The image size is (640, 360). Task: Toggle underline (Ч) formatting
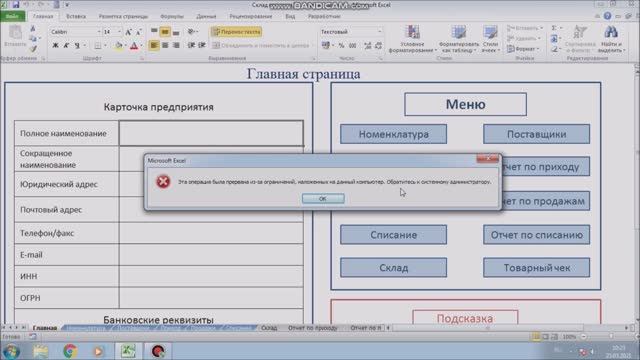tap(77, 45)
